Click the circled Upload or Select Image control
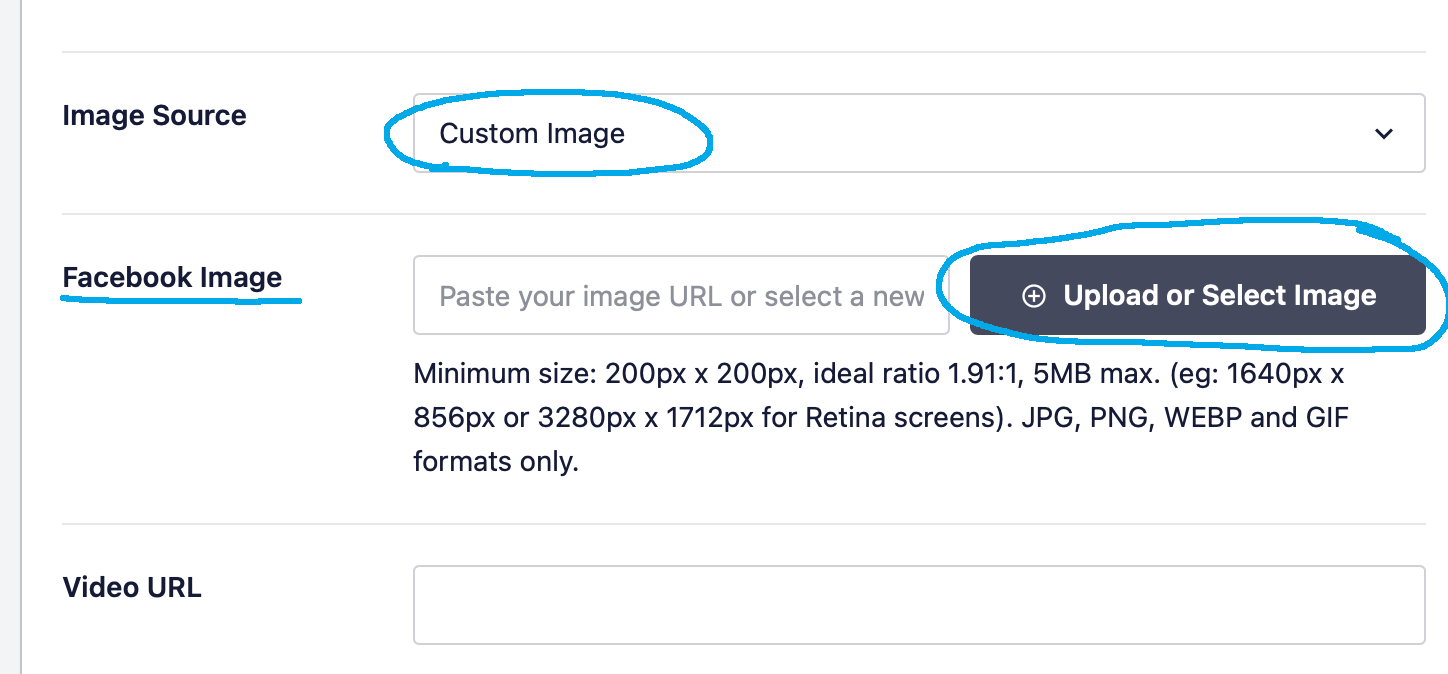 [x=1197, y=295]
